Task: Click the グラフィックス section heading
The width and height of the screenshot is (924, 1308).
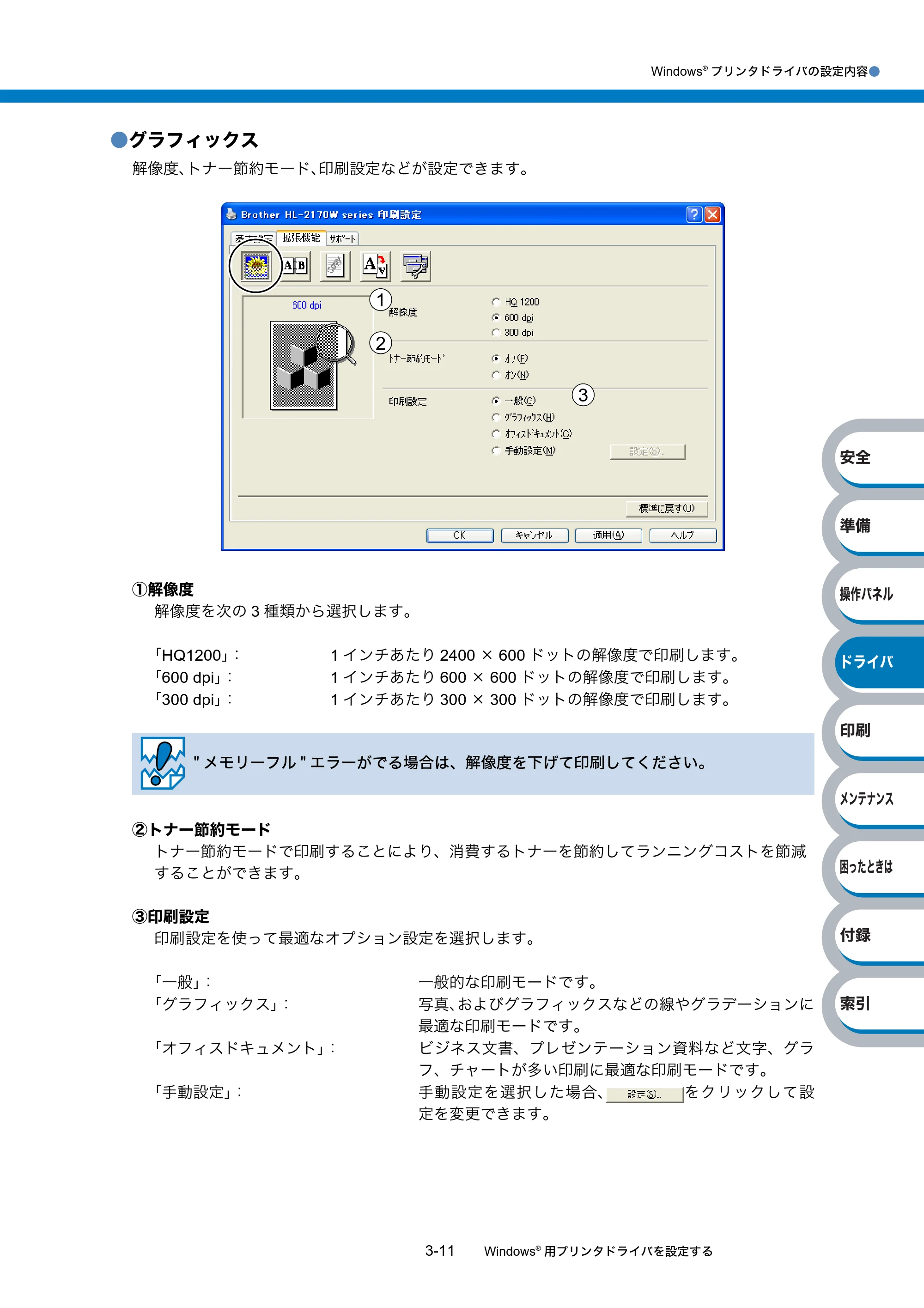Action: [x=194, y=140]
